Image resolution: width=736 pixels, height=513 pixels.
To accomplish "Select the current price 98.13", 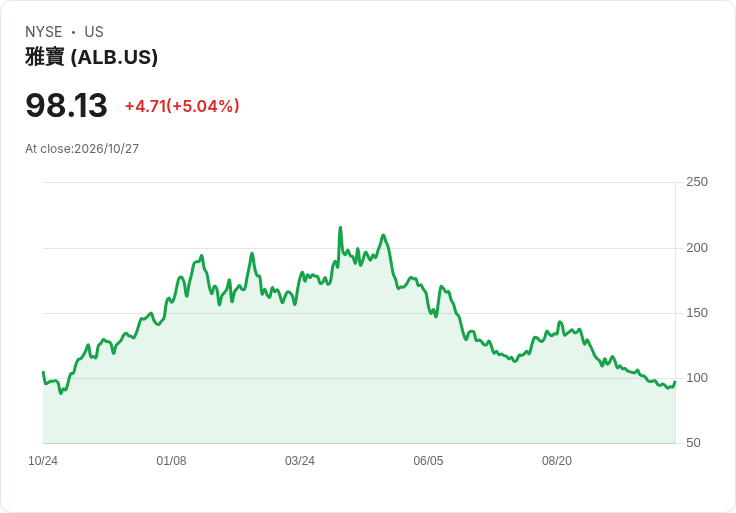I will point(66,105).
